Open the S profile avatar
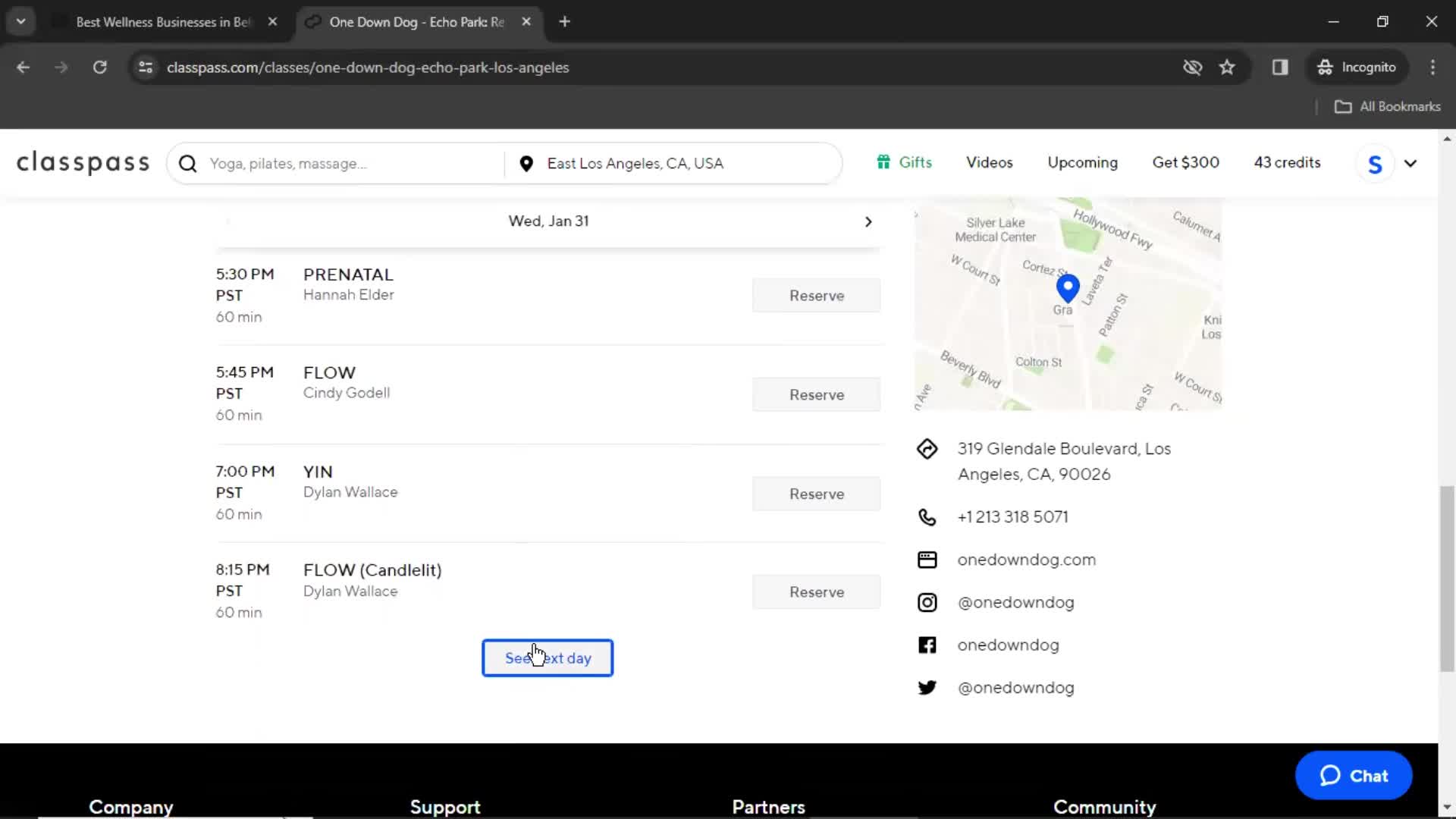Image resolution: width=1456 pixels, height=819 pixels. pos(1374,164)
